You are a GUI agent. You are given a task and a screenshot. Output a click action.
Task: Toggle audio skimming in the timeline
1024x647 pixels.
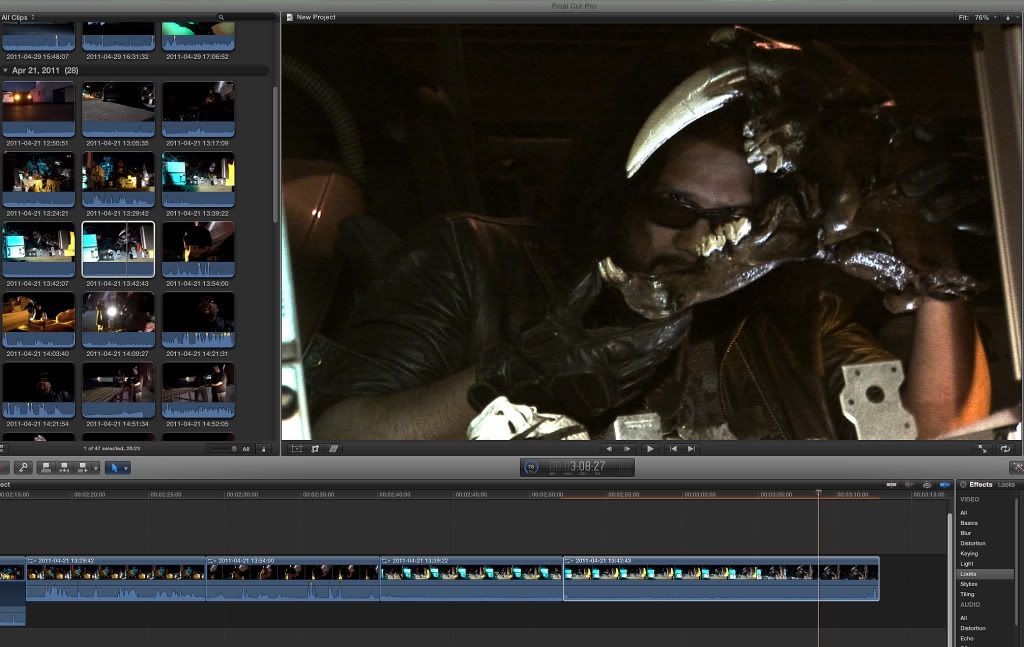click(909, 484)
